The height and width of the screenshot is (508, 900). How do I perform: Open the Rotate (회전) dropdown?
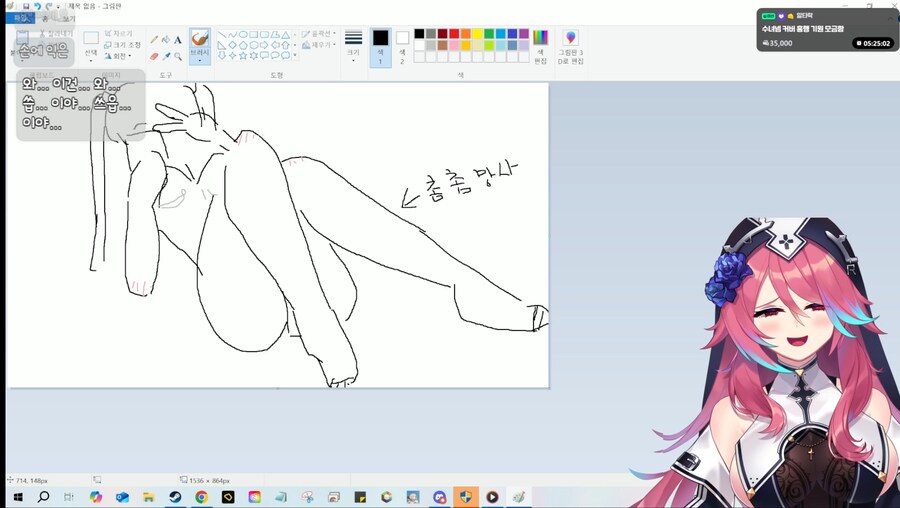pyautogui.click(x=118, y=56)
